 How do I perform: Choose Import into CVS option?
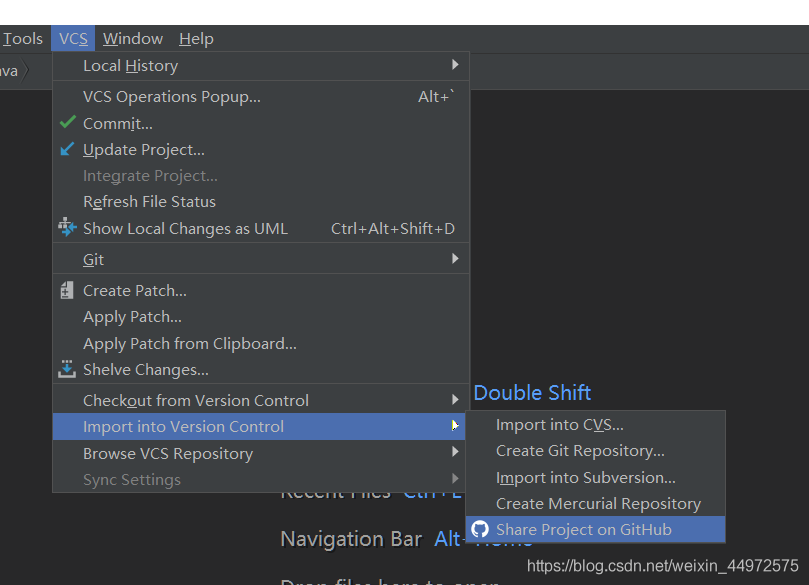(x=595, y=425)
